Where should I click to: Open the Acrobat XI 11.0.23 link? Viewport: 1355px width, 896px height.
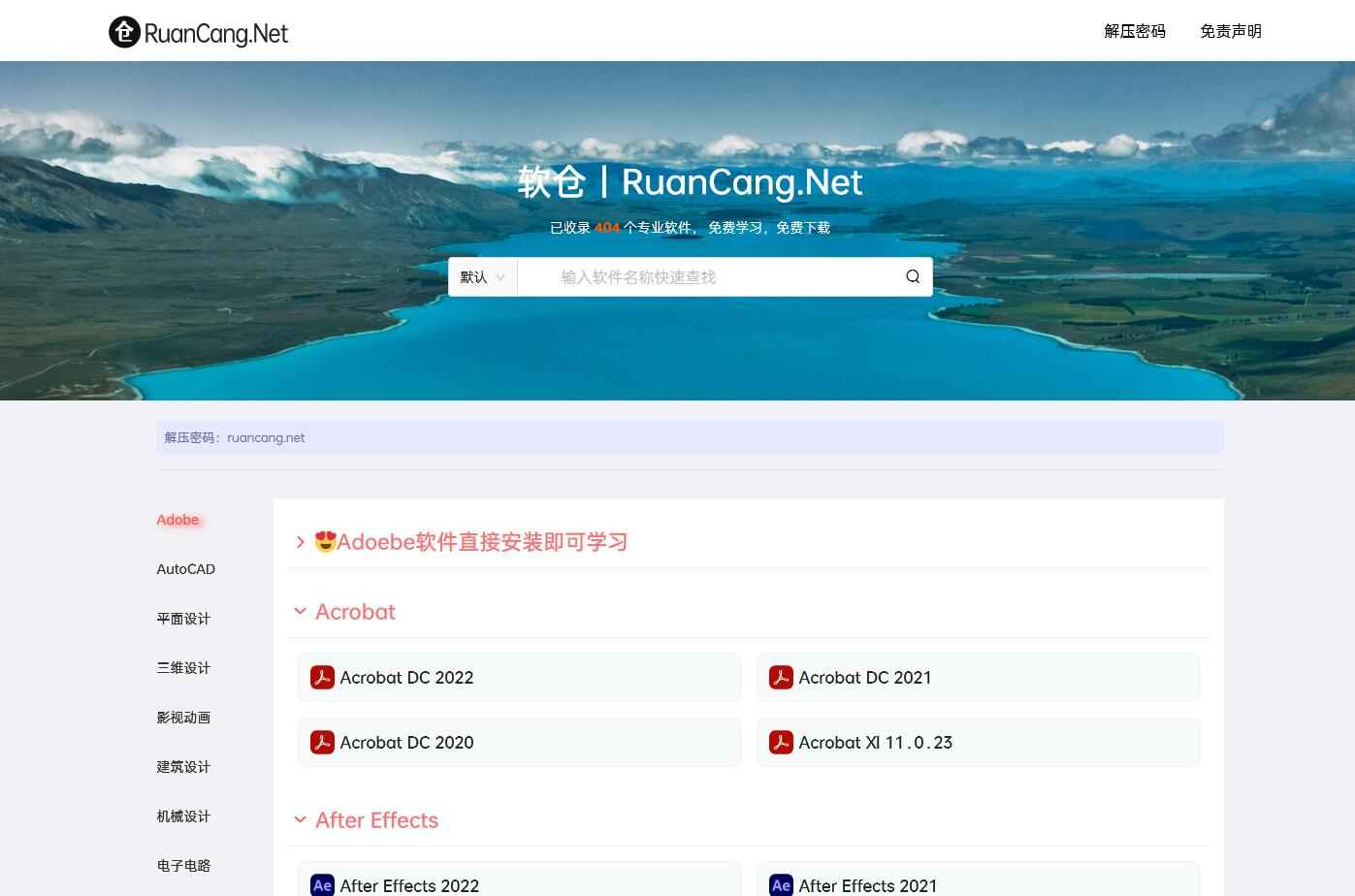coord(875,743)
